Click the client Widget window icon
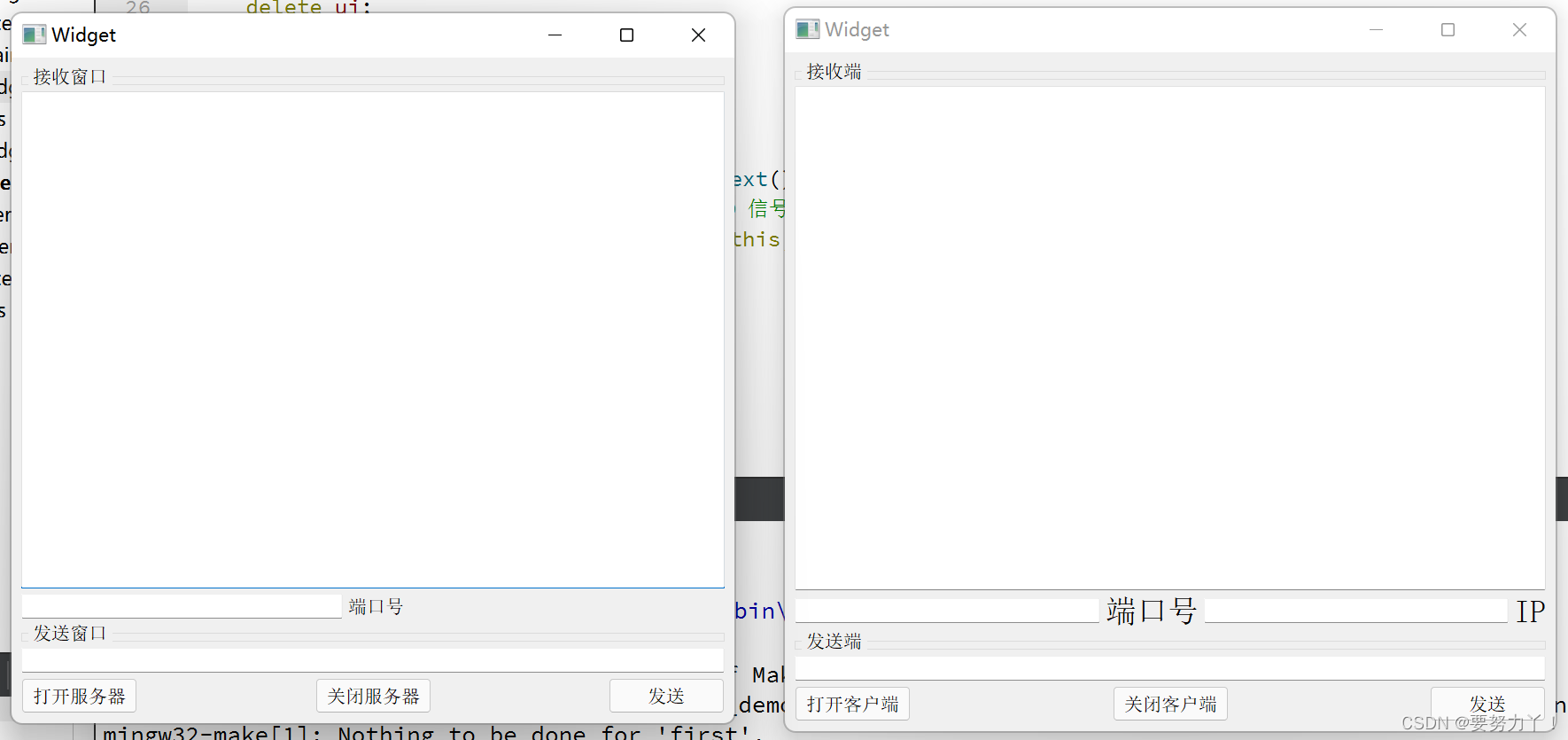Image resolution: width=1568 pixels, height=740 pixels. [x=807, y=29]
